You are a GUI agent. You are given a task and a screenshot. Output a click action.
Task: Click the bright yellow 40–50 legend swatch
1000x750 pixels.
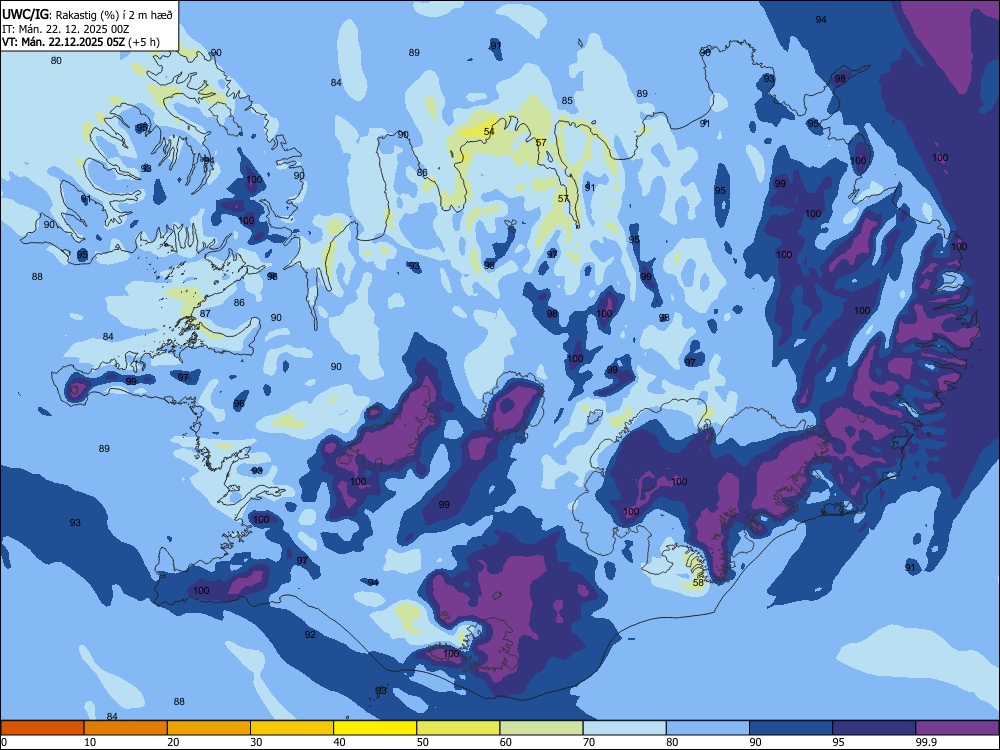[375, 728]
